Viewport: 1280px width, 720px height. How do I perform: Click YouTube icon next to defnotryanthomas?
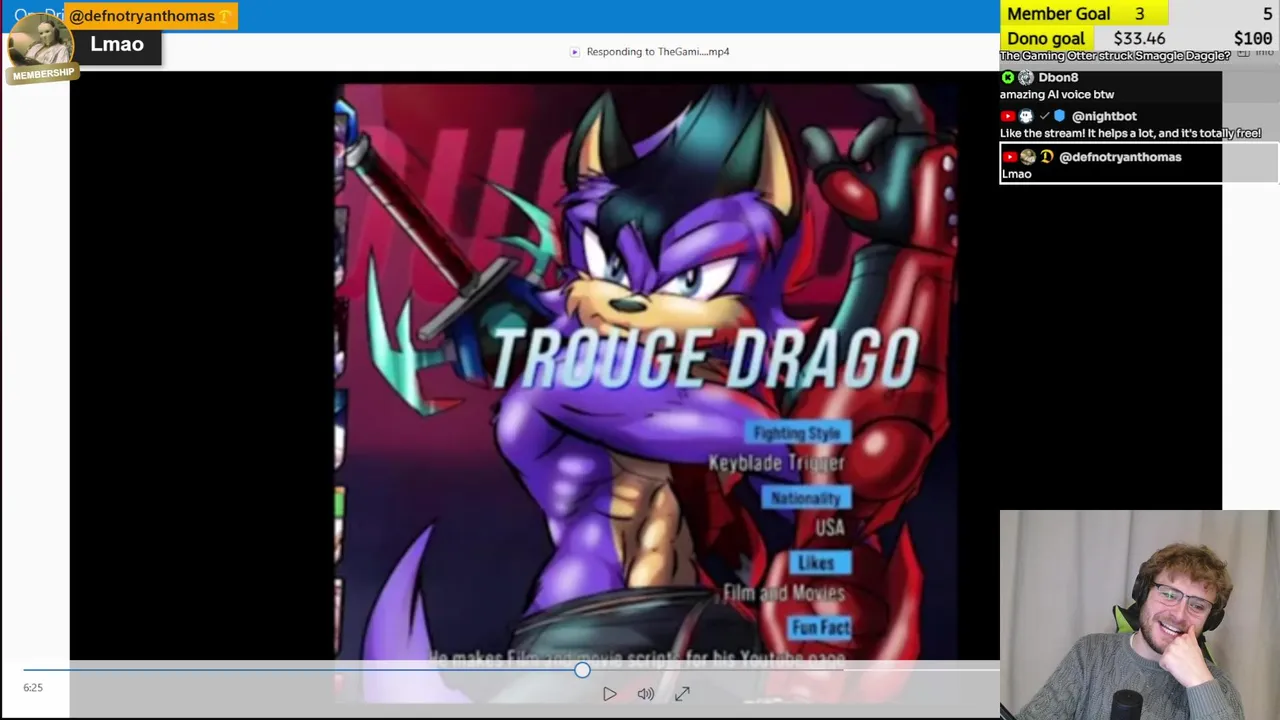1010,157
